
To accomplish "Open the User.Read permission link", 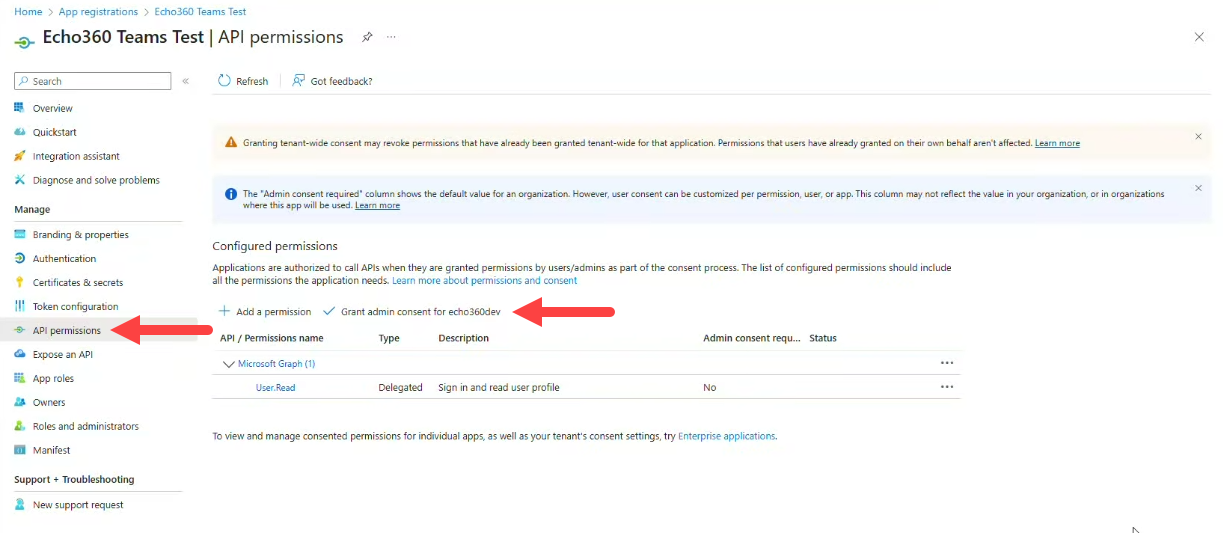I will (x=275, y=387).
